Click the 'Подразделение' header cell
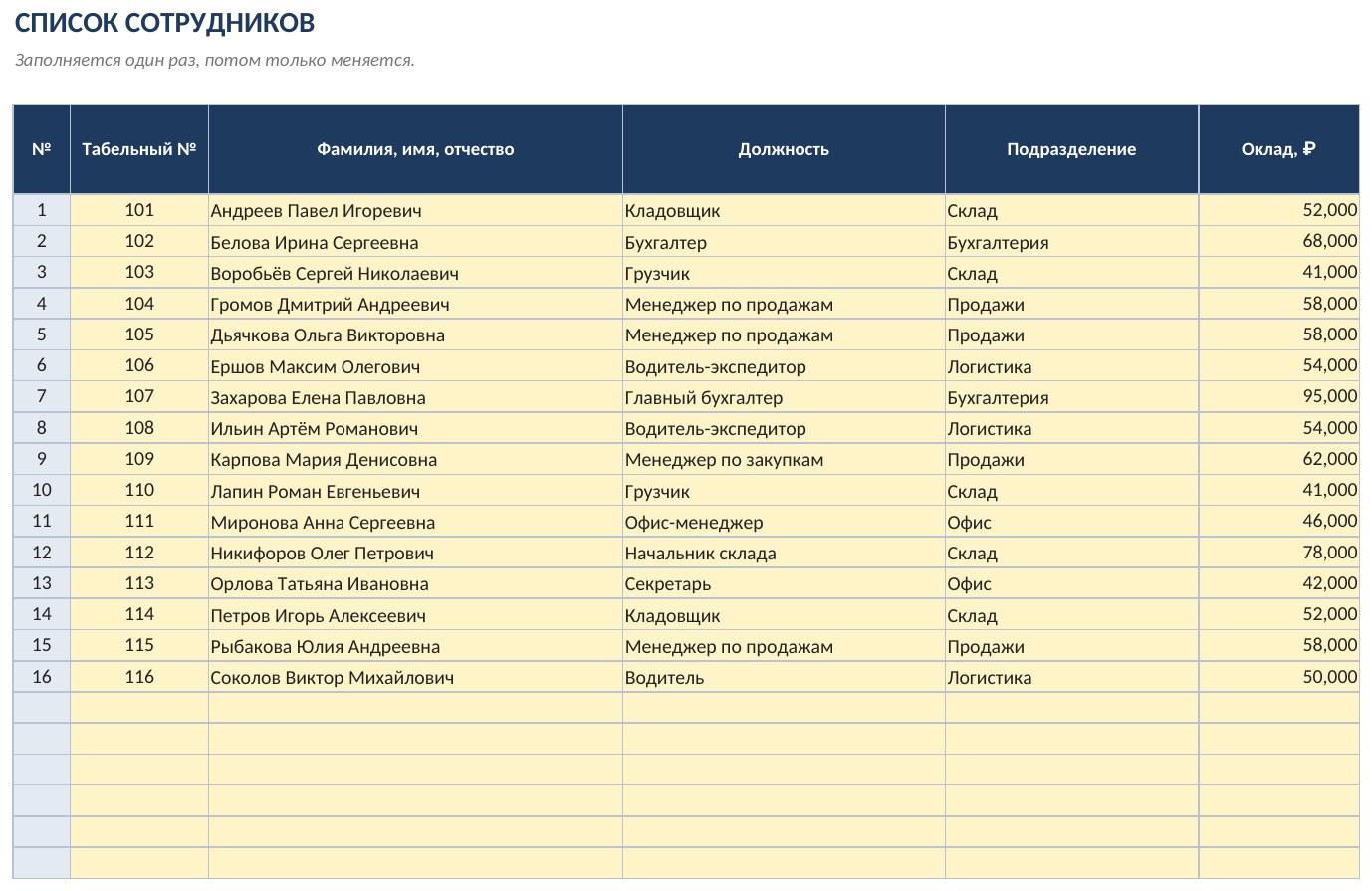This screenshot has width=1372, height=891. (x=1071, y=149)
